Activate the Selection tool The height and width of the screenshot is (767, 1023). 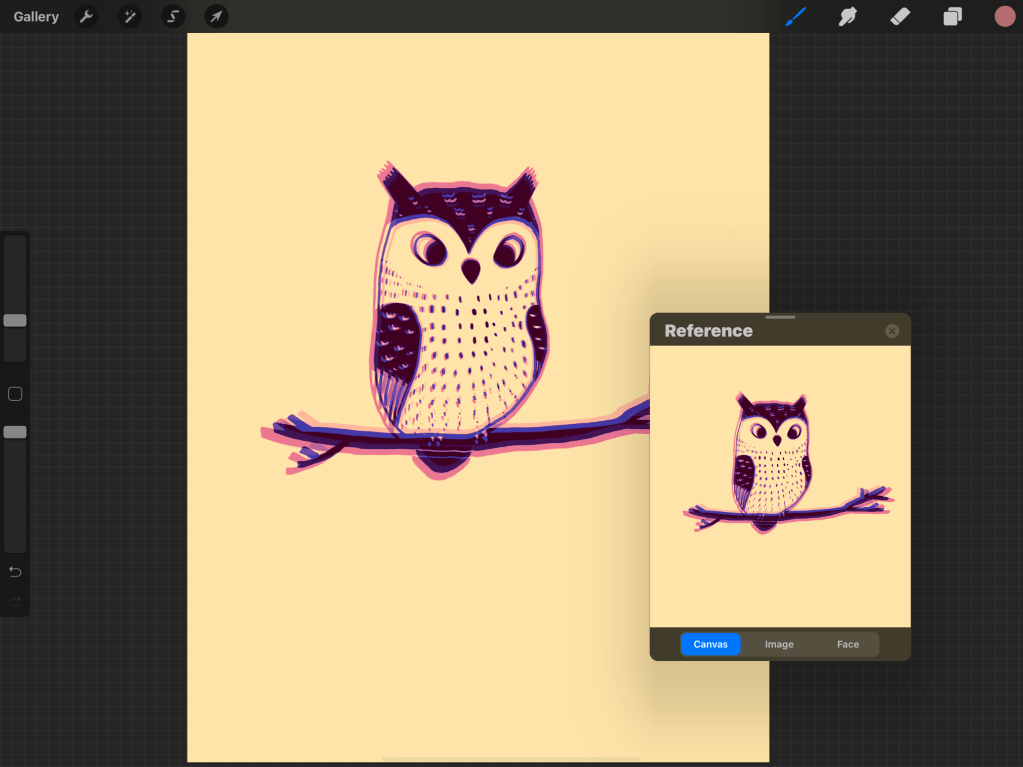[x=173, y=17]
